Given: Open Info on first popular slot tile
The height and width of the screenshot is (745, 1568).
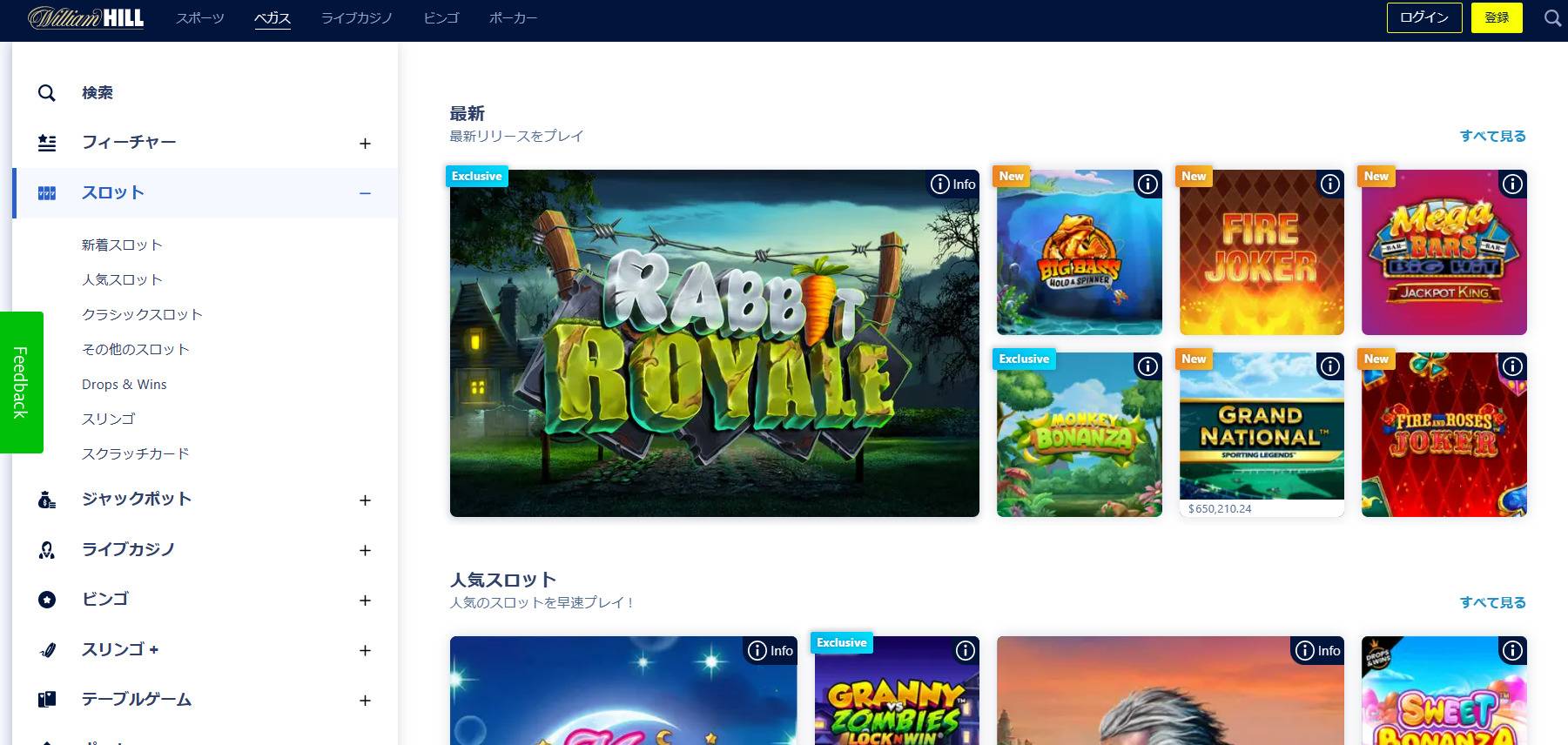Looking at the screenshot, I should click(x=771, y=650).
